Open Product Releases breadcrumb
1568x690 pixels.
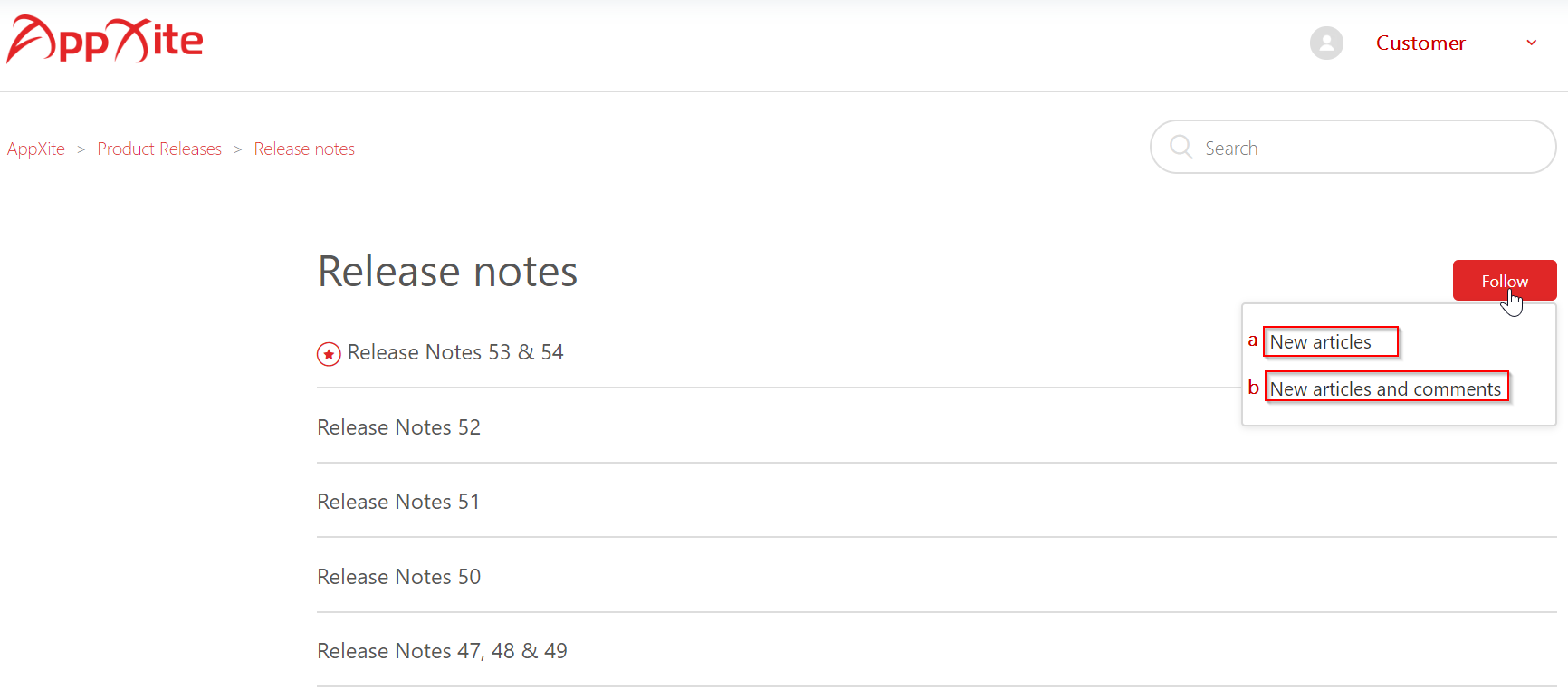[159, 149]
